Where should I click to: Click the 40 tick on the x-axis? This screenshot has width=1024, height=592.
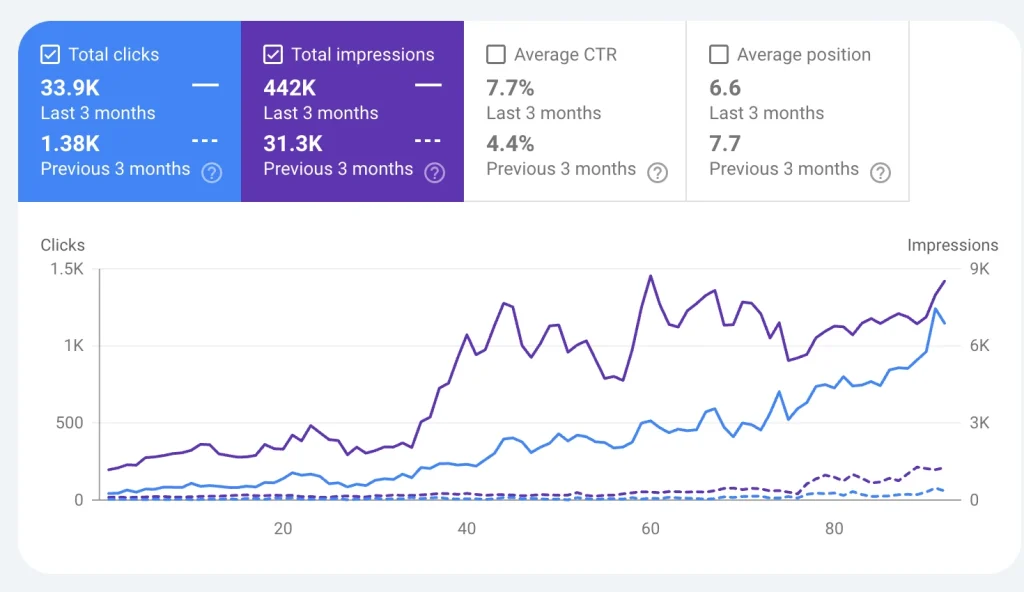[466, 528]
